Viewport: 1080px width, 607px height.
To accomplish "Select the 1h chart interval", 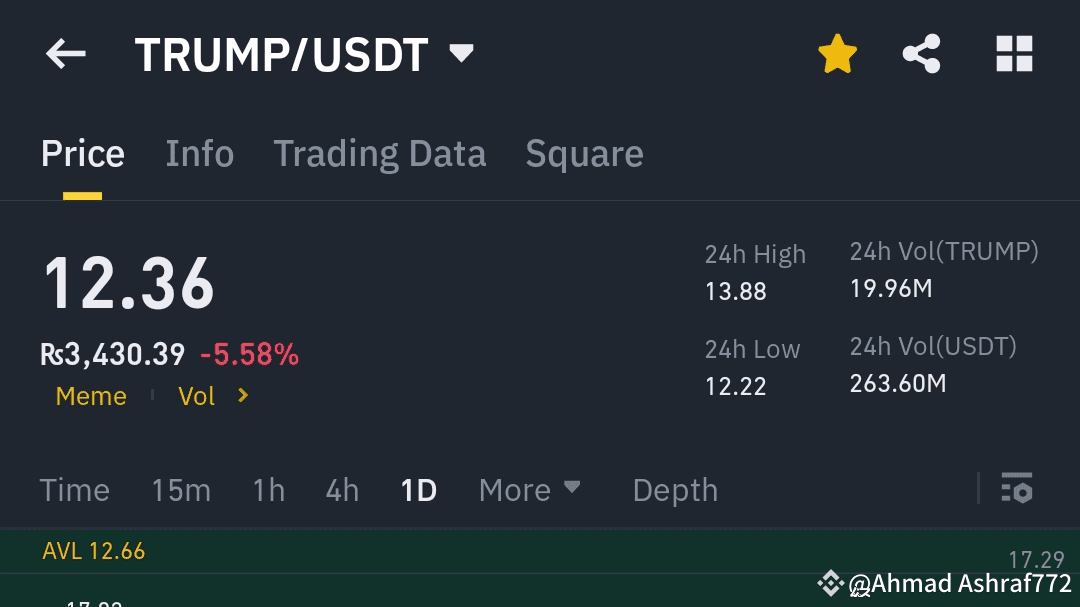I will (x=269, y=491).
